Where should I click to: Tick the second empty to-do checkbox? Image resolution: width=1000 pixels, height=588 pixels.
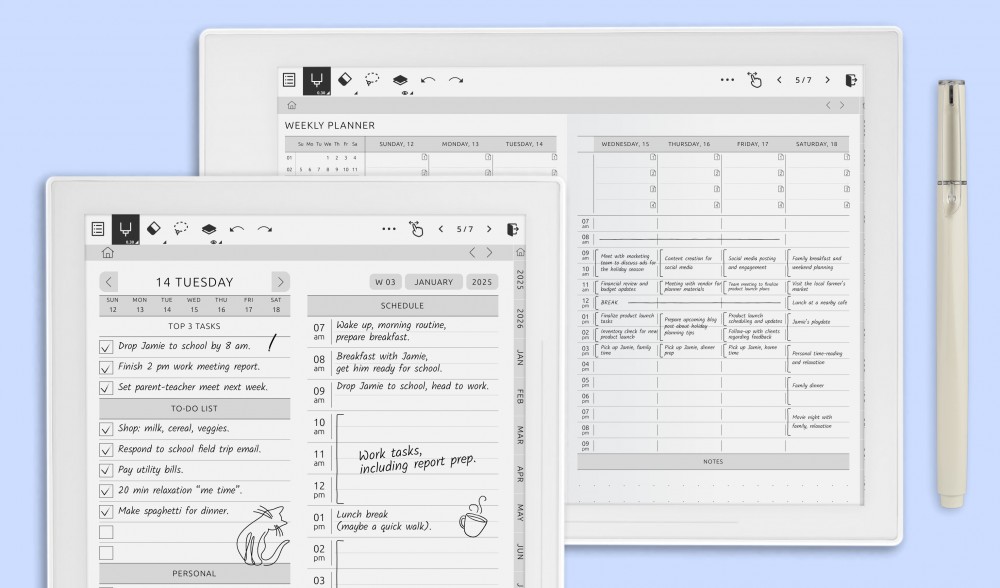click(x=106, y=553)
